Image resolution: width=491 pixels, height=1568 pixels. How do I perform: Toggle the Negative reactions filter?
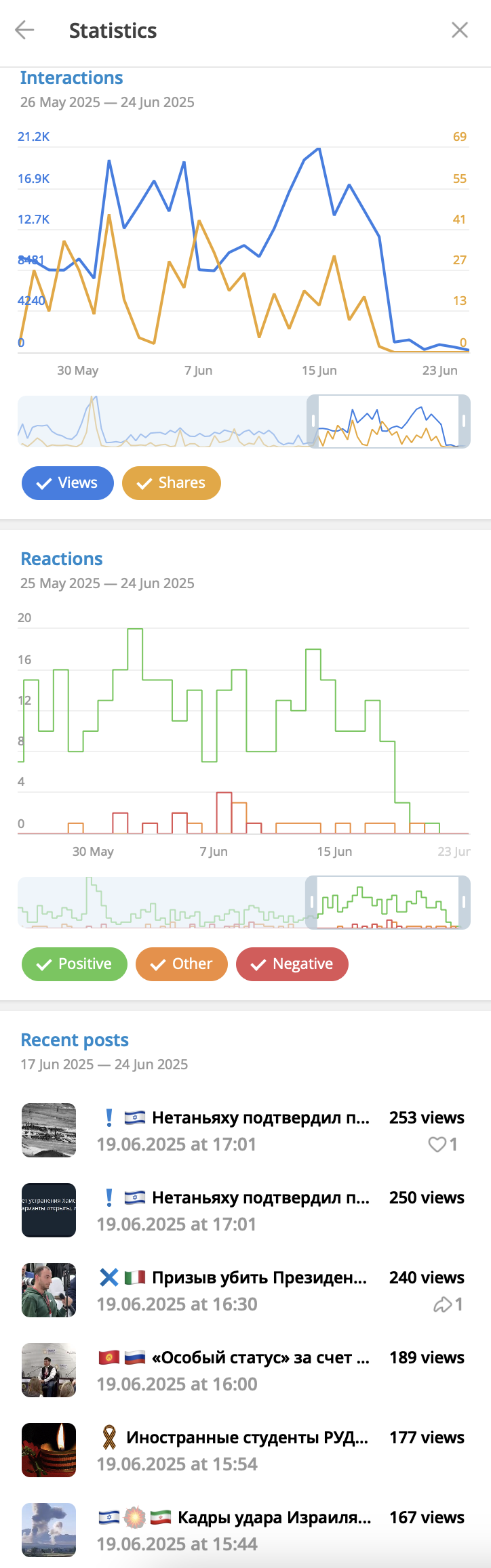[292, 964]
